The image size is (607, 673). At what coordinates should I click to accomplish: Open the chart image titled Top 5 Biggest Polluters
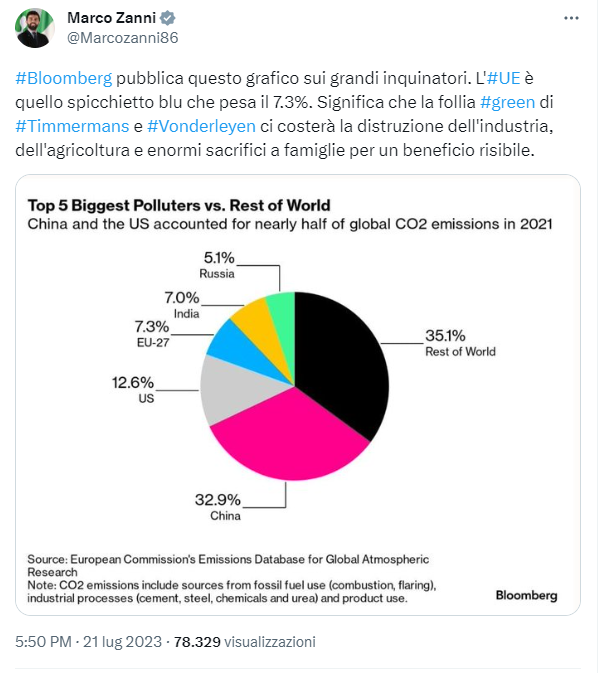pos(298,395)
